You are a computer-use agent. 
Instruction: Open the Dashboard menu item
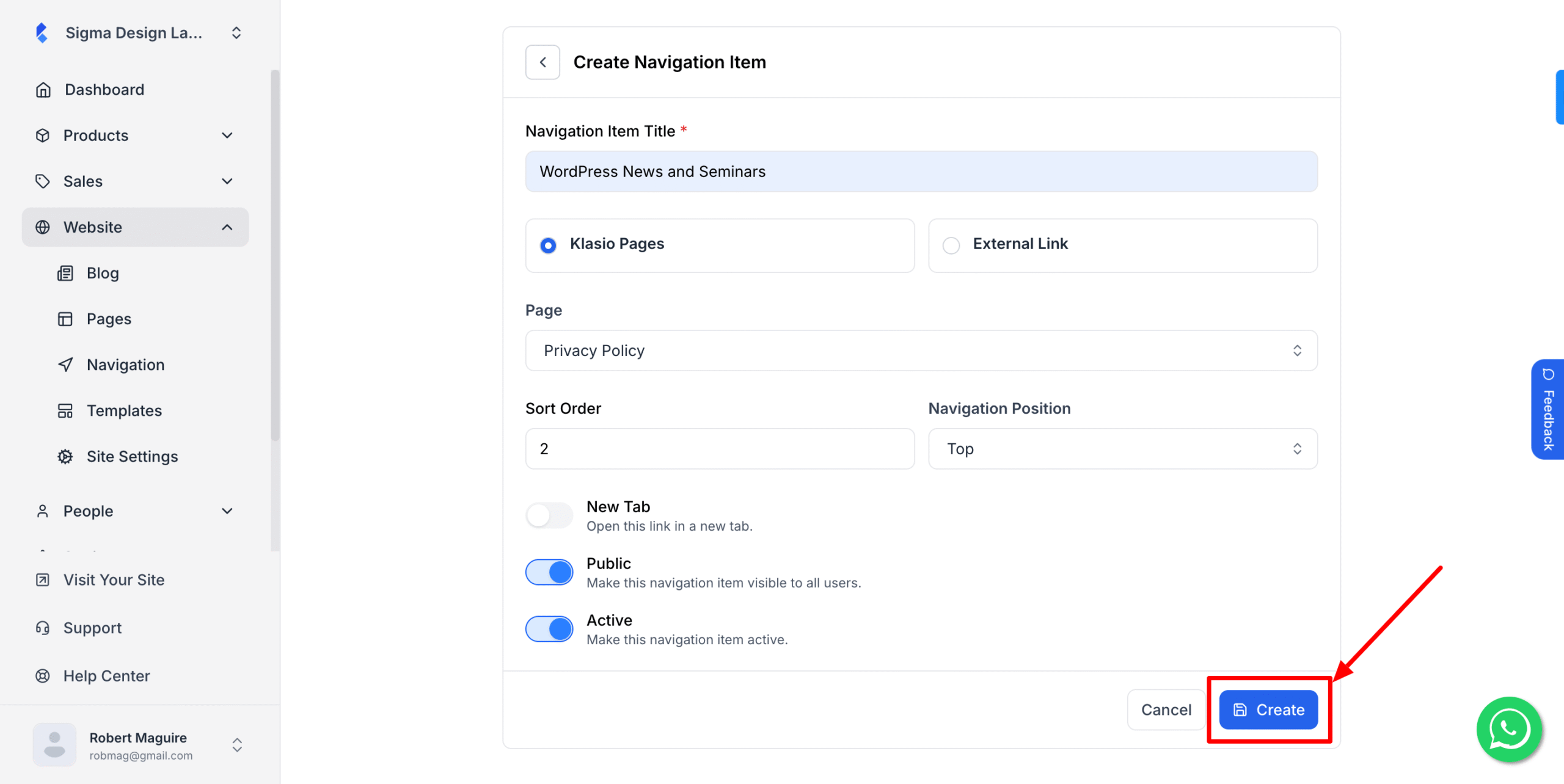pyautogui.click(x=135, y=90)
